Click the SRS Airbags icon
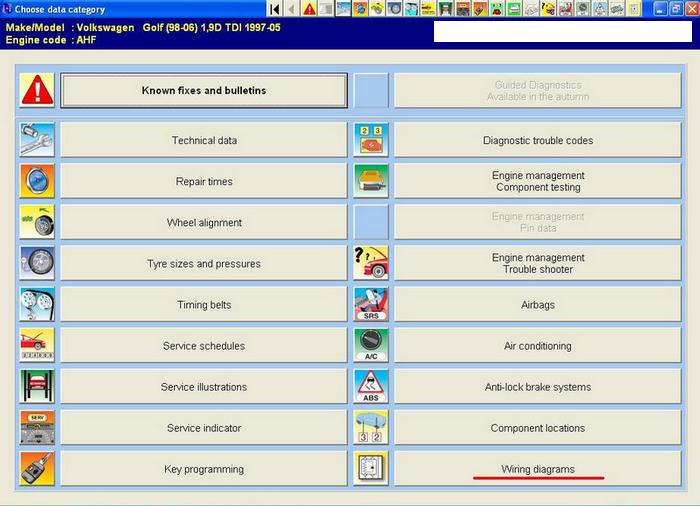This screenshot has height=506, width=700. pyautogui.click(x=371, y=305)
